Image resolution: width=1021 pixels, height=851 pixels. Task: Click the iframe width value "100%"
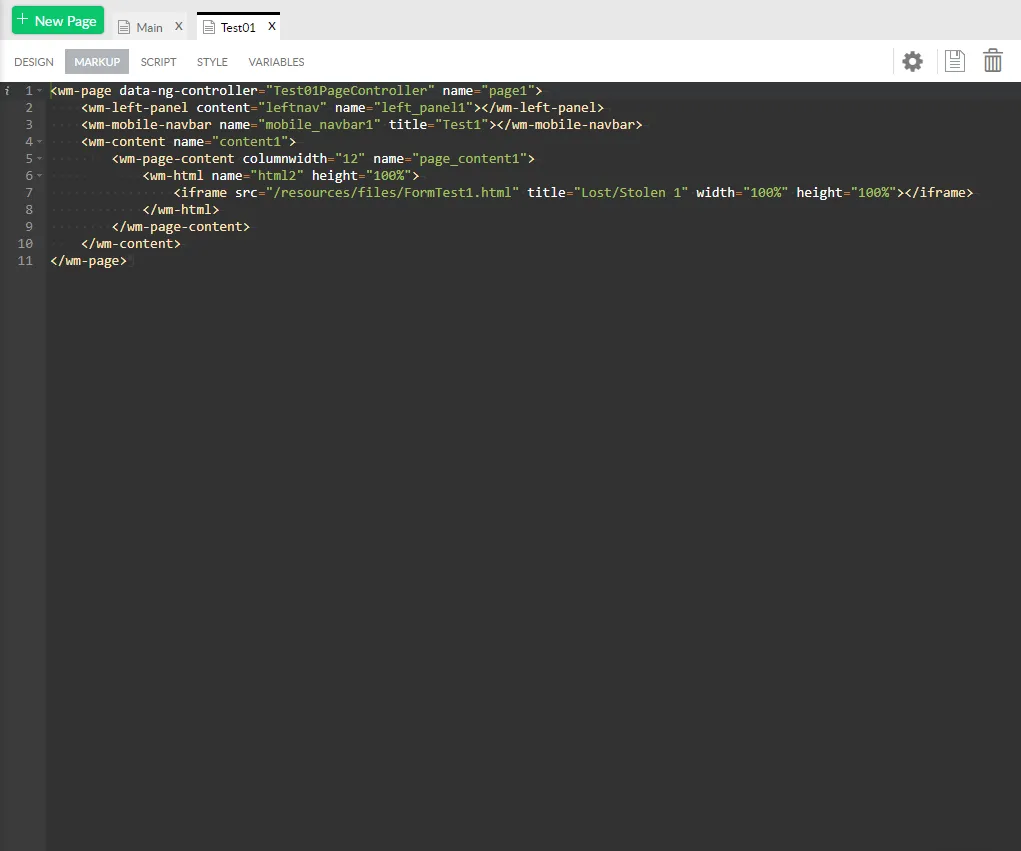point(766,192)
